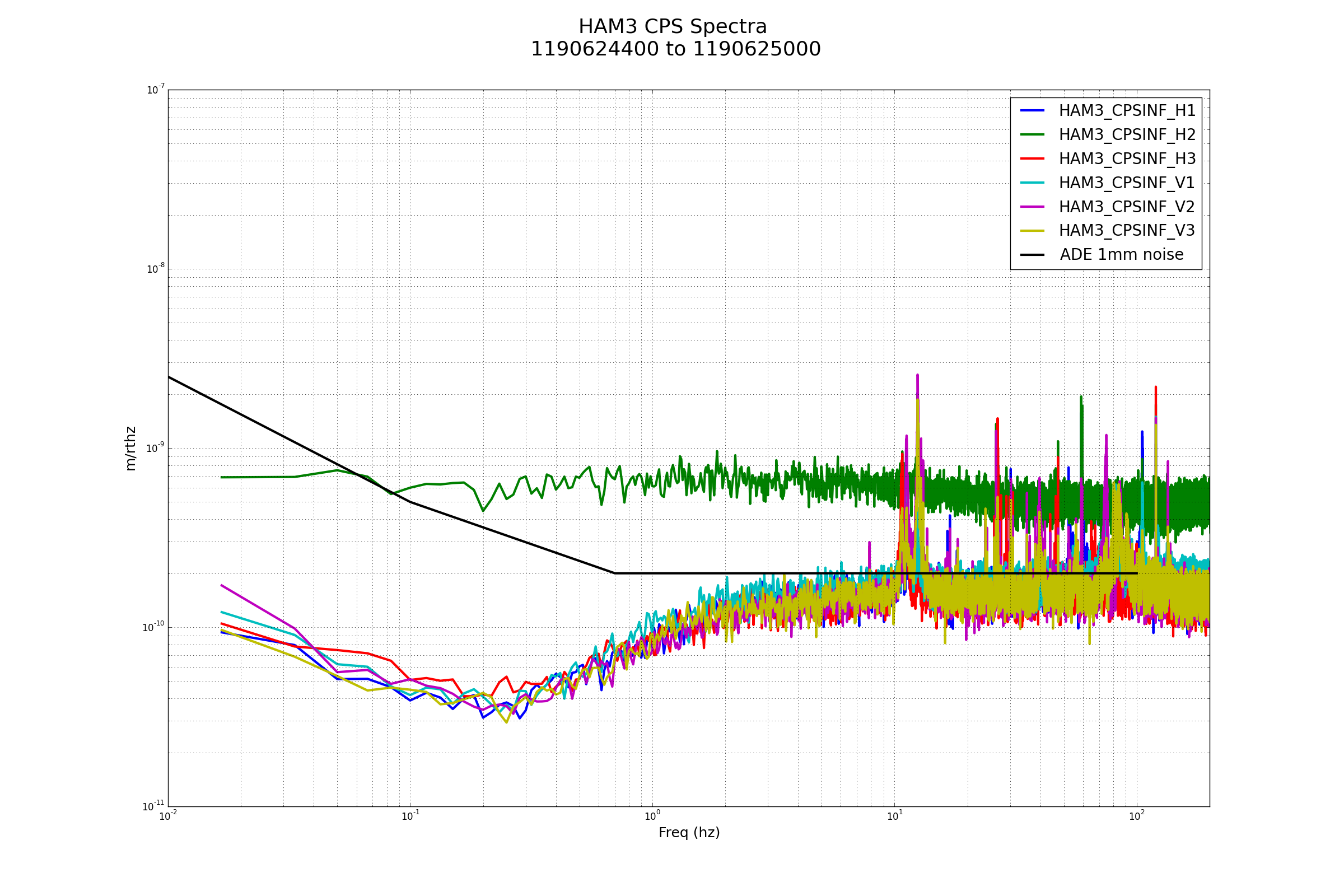Select the GPS range text 1190624400 to 1190625000

click(x=675, y=49)
